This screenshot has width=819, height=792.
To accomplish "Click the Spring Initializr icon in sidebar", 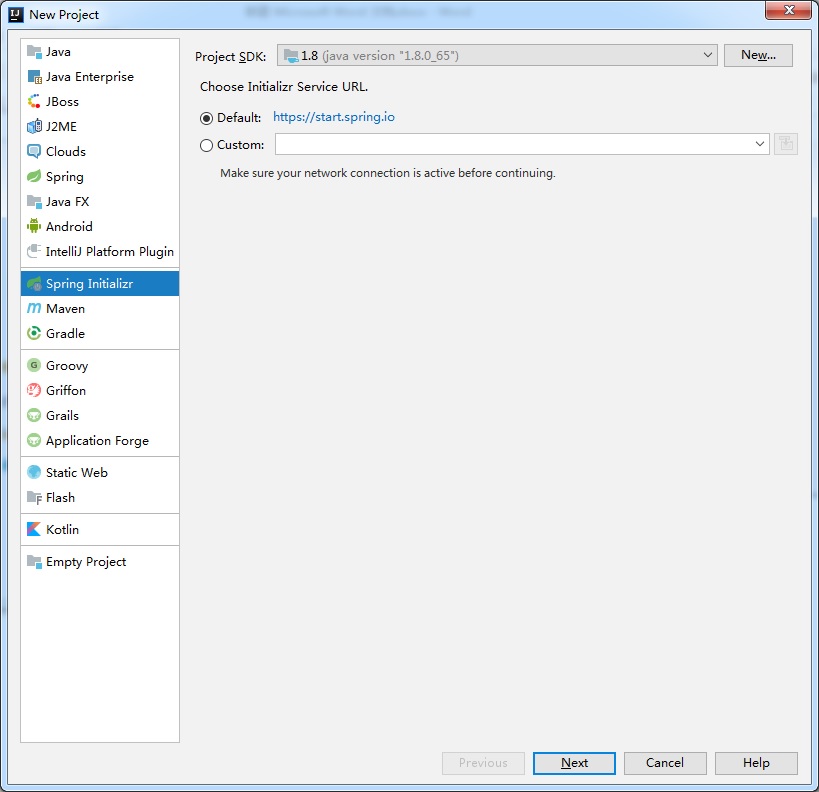I will [35, 284].
